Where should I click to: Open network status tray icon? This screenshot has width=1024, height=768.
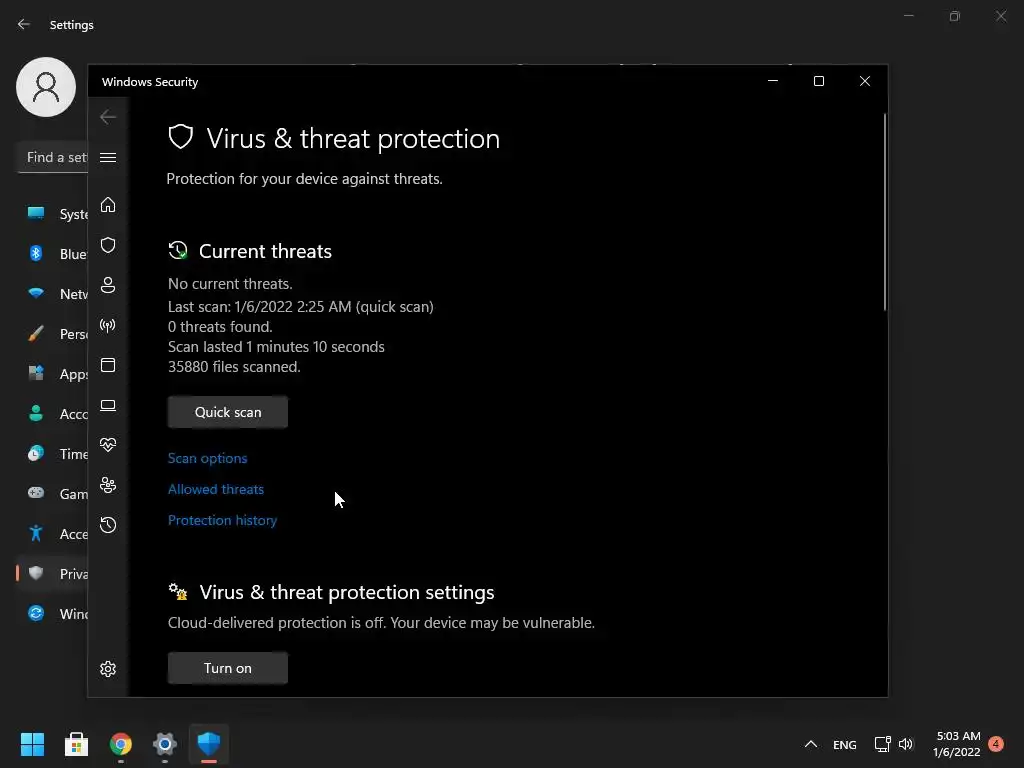point(882,744)
